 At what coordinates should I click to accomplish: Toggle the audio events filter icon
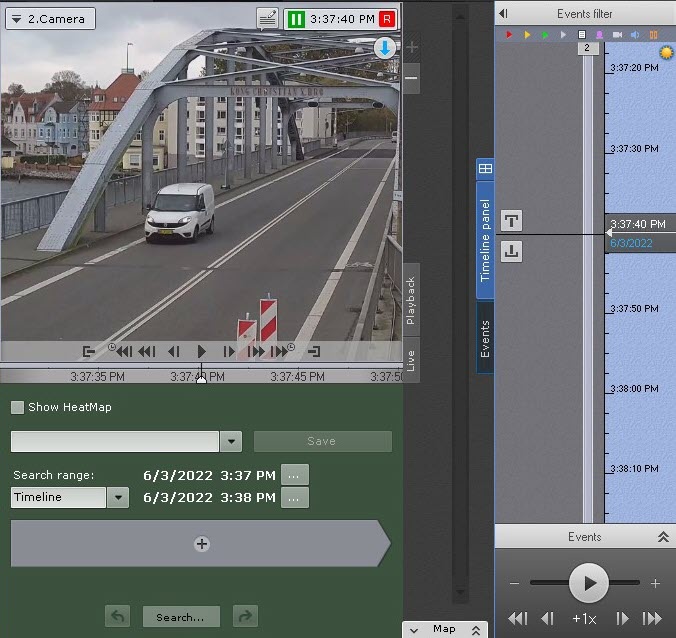coord(635,35)
